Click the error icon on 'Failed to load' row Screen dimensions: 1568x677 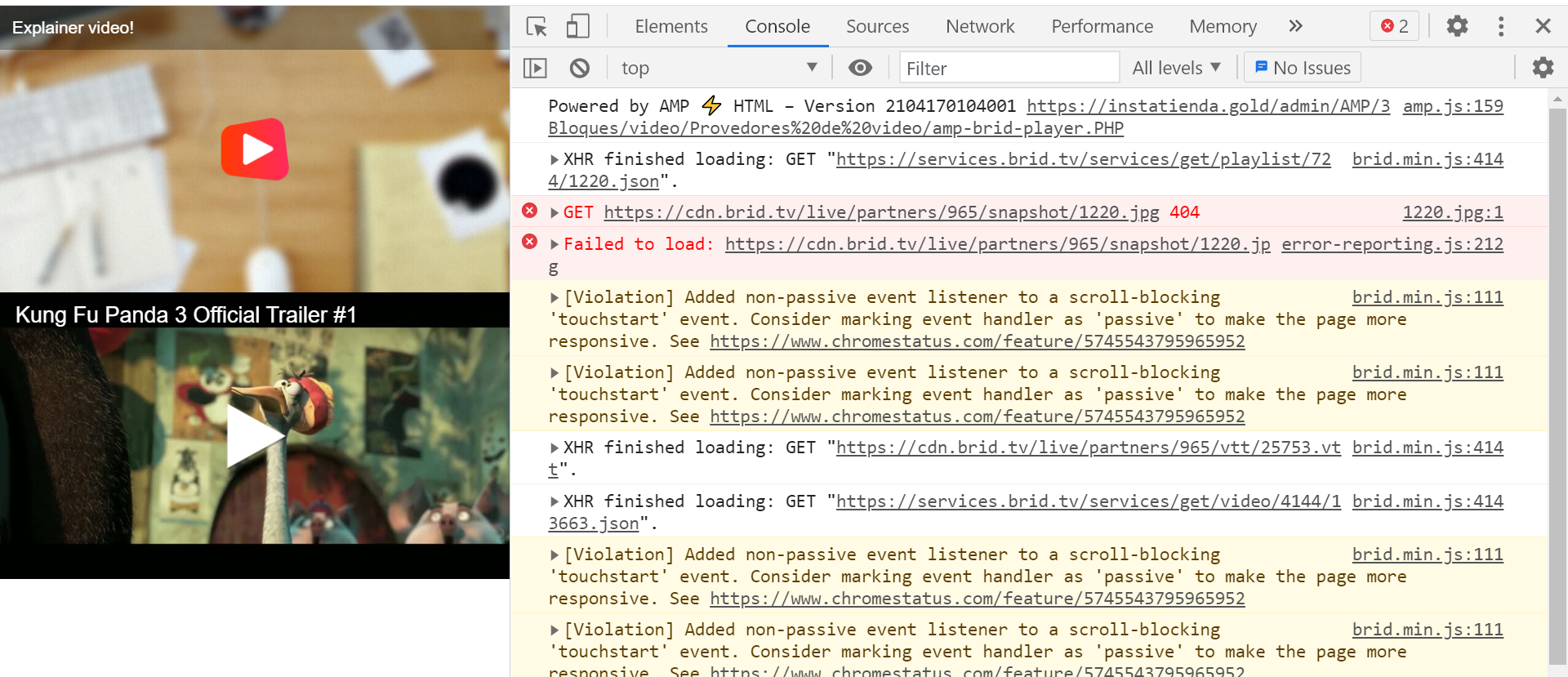coord(530,242)
